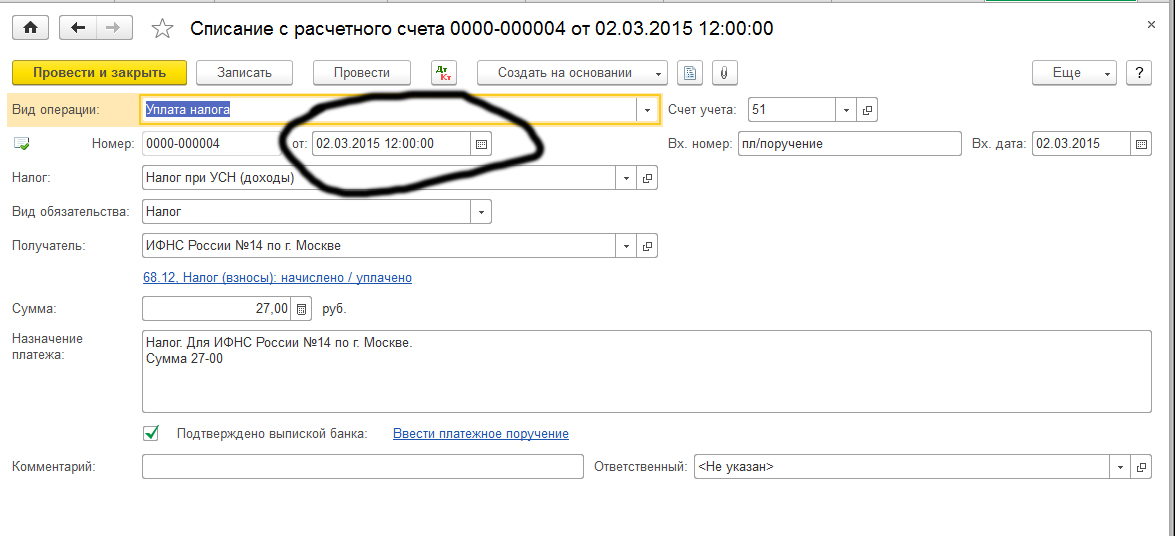
Task: Expand Ответственный dropdown list
Action: [x=1120, y=466]
